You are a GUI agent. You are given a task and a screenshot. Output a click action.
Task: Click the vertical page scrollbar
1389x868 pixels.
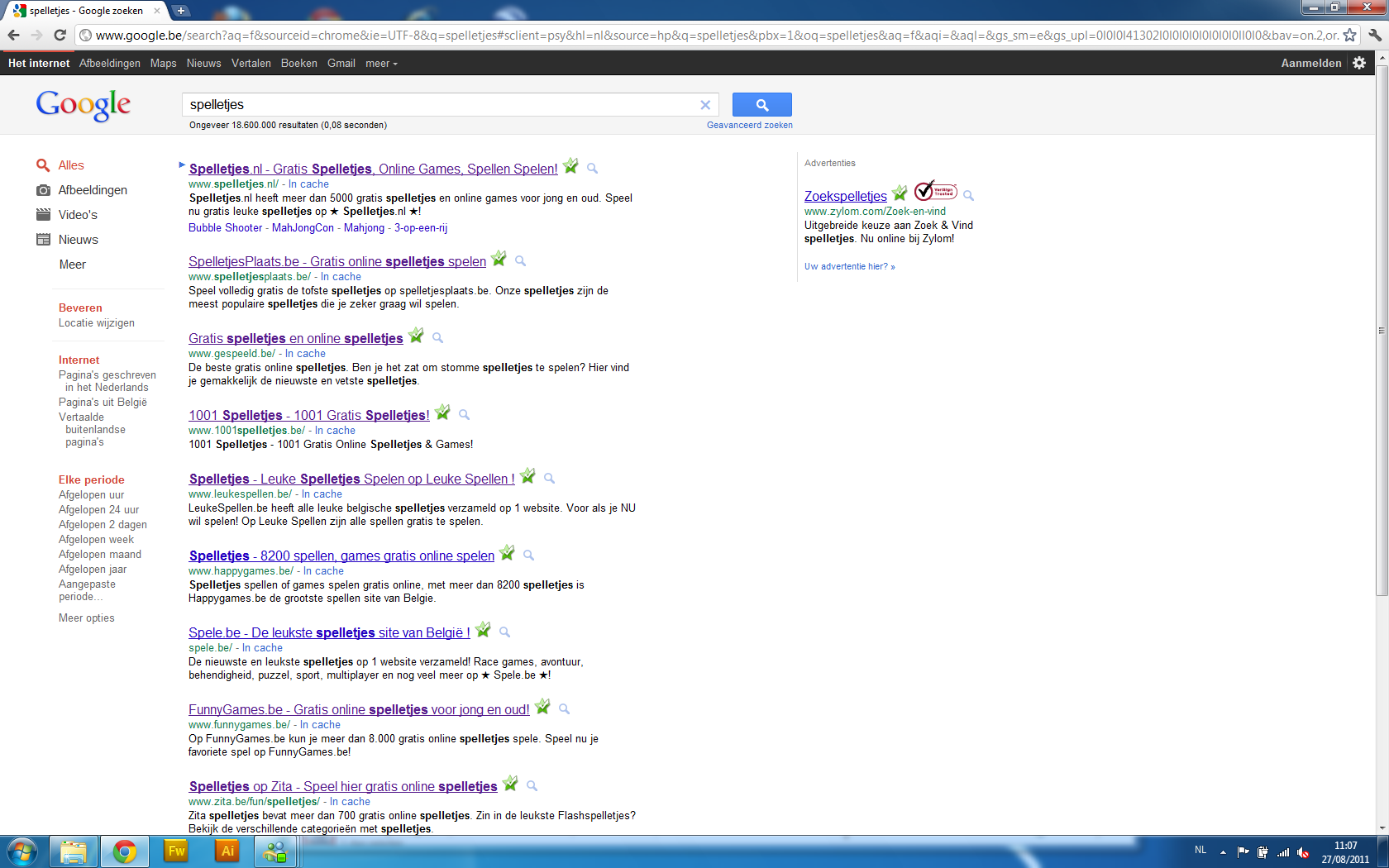click(x=1382, y=331)
